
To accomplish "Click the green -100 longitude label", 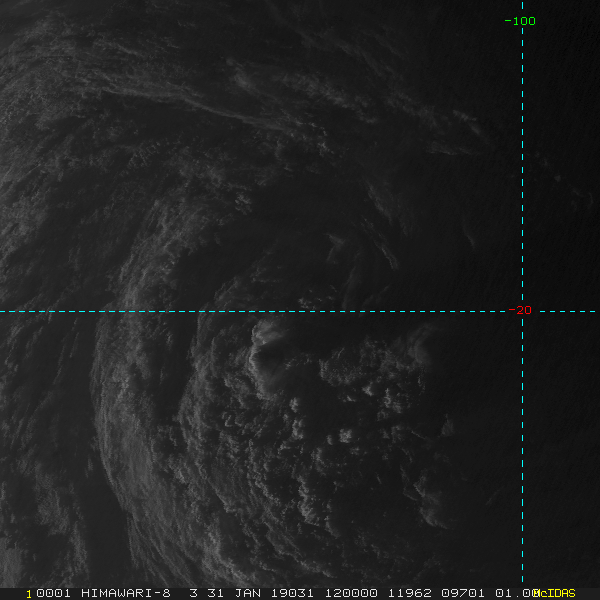I will (520, 21).
